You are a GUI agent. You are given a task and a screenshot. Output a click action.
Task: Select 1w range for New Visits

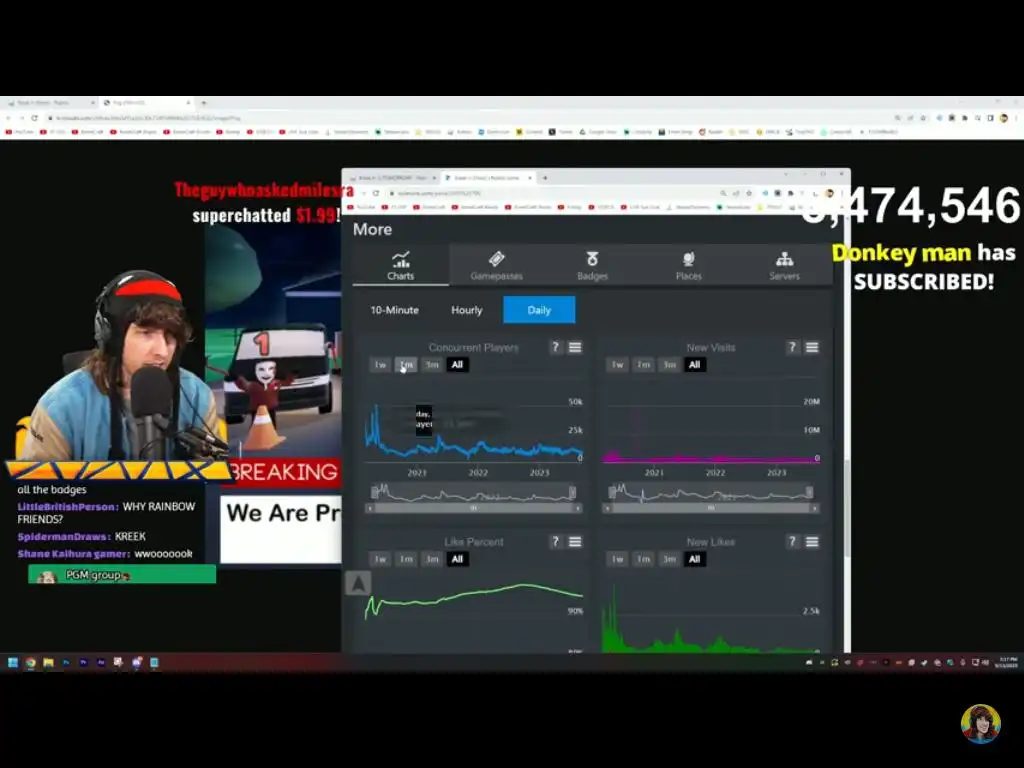[617, 364]
